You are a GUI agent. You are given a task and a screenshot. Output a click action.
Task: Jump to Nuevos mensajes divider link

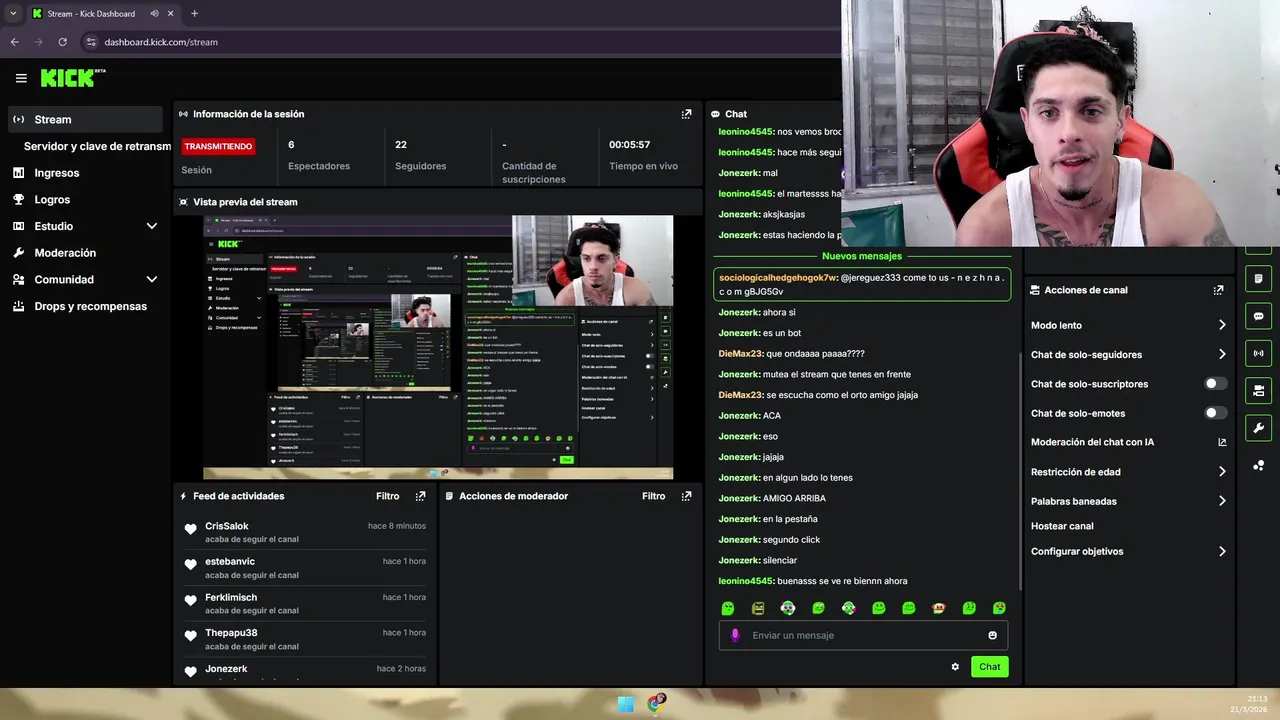[x=861, y=256]
